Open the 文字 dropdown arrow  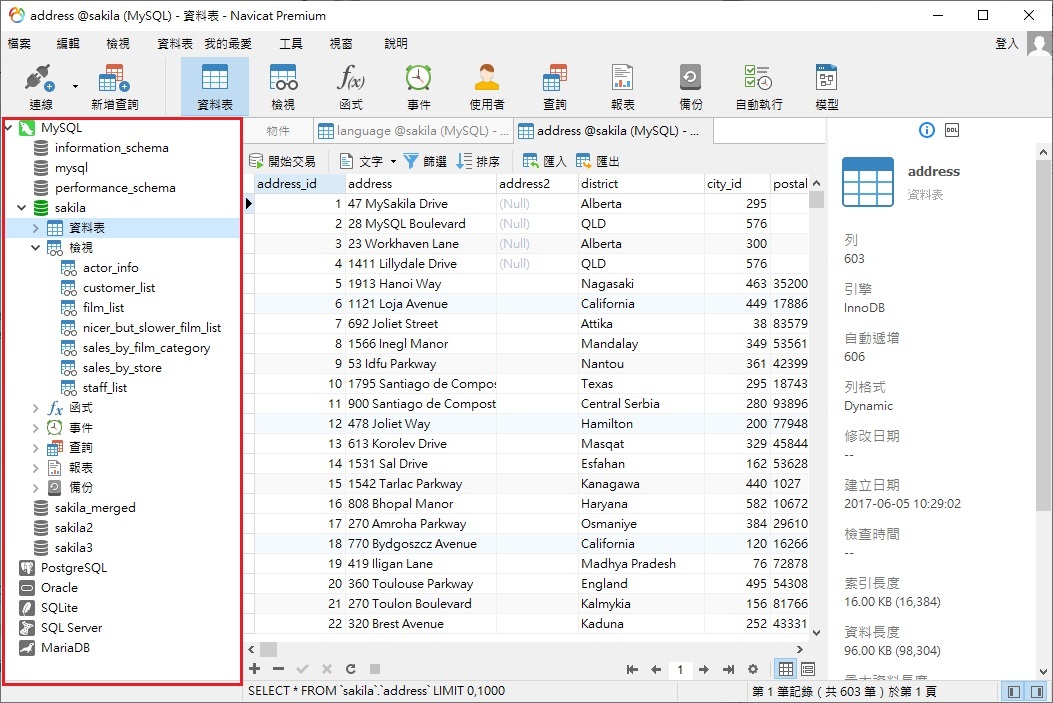coord(393,161)
